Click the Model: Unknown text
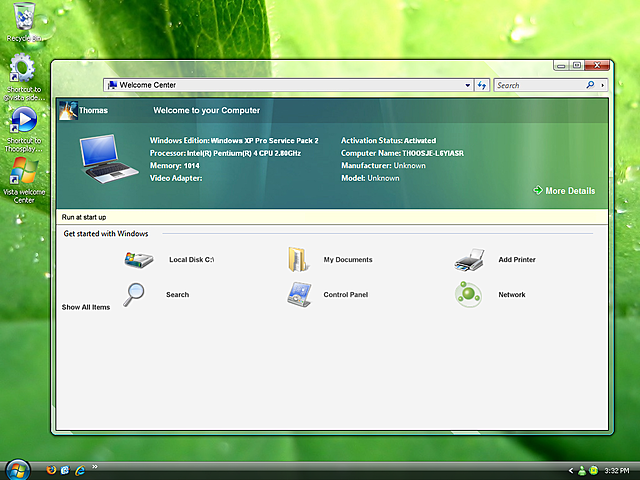 pyautogui.click(x=370, y=178)
